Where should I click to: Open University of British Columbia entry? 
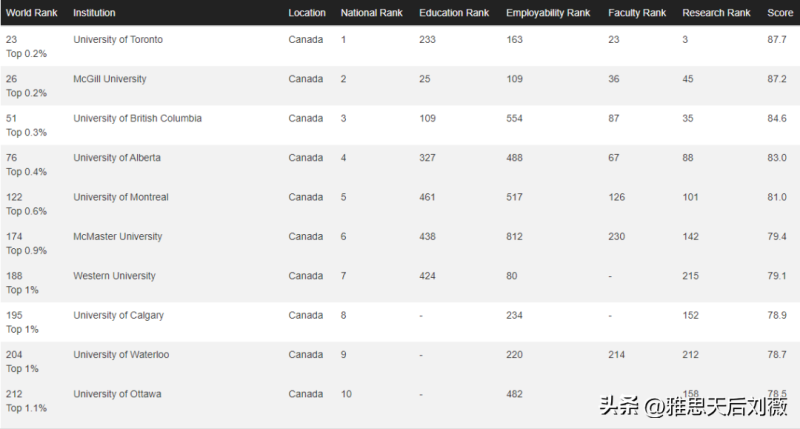(138, 118)
